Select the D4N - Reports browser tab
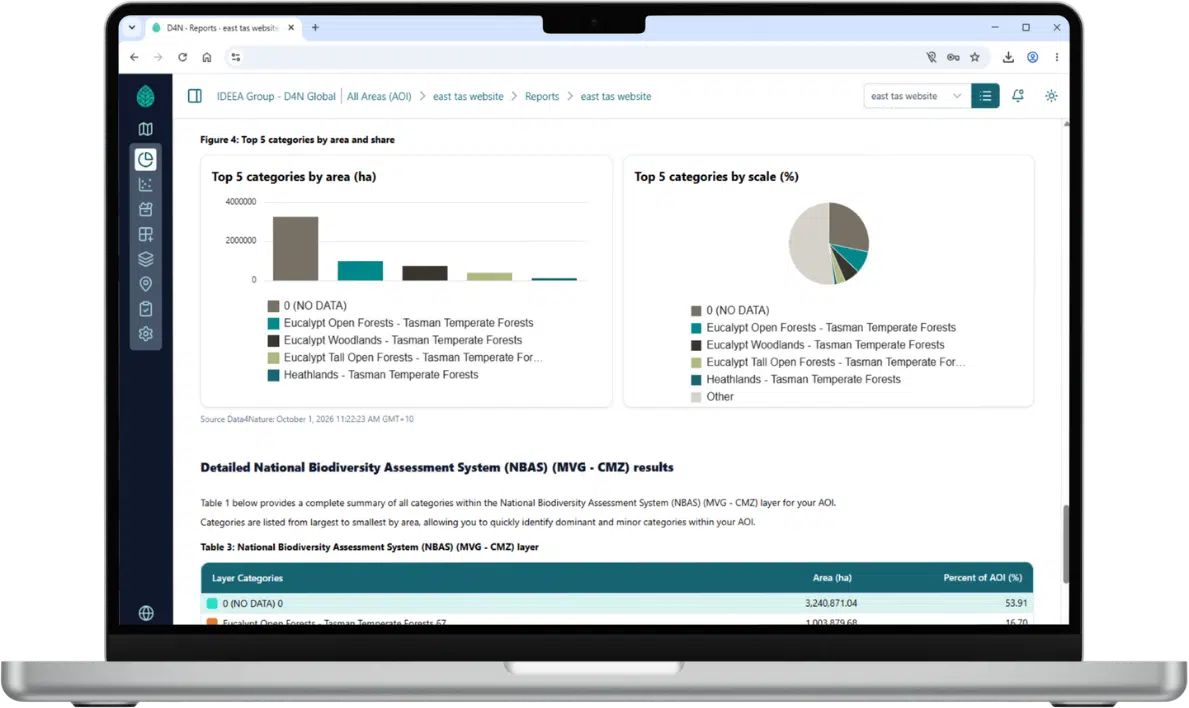 [x=223, y=27]
